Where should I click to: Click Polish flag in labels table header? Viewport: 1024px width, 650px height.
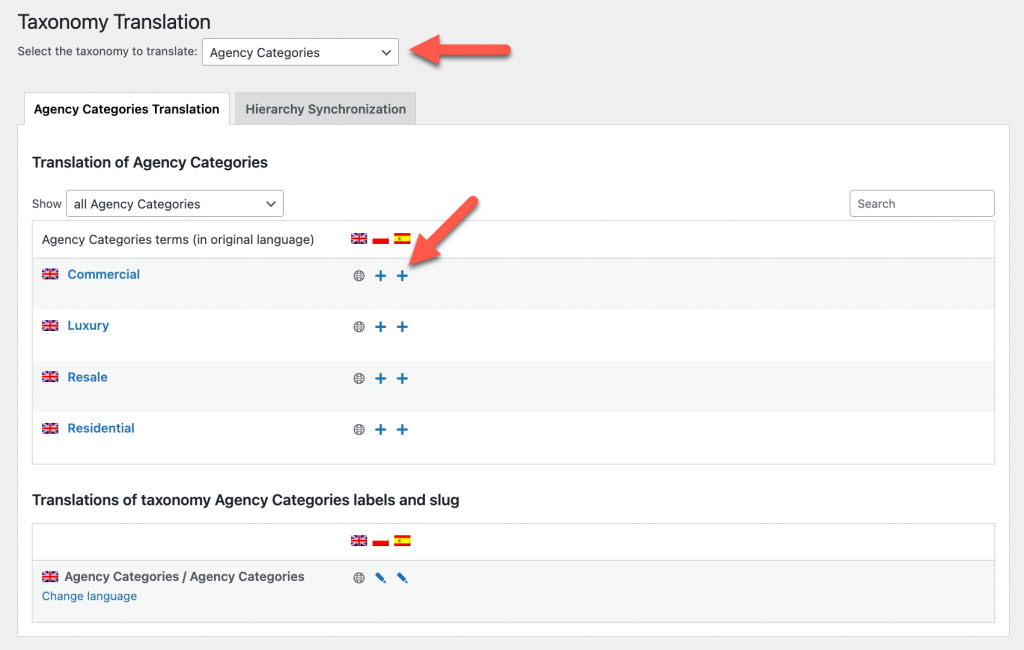point(381,541)
